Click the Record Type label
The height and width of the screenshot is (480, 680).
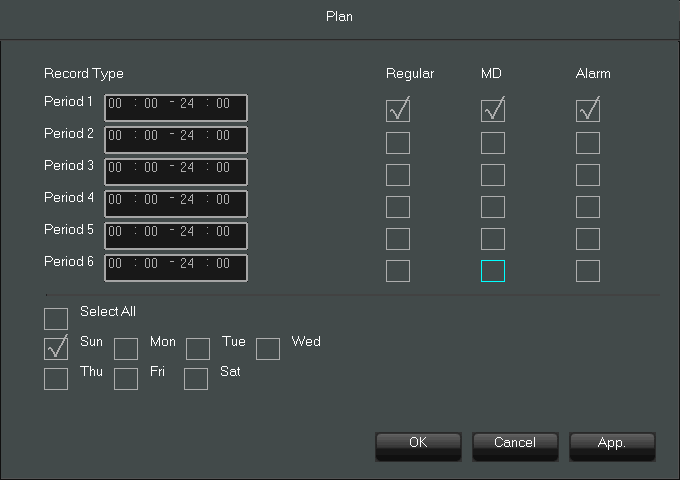click(x=84, y=74)
